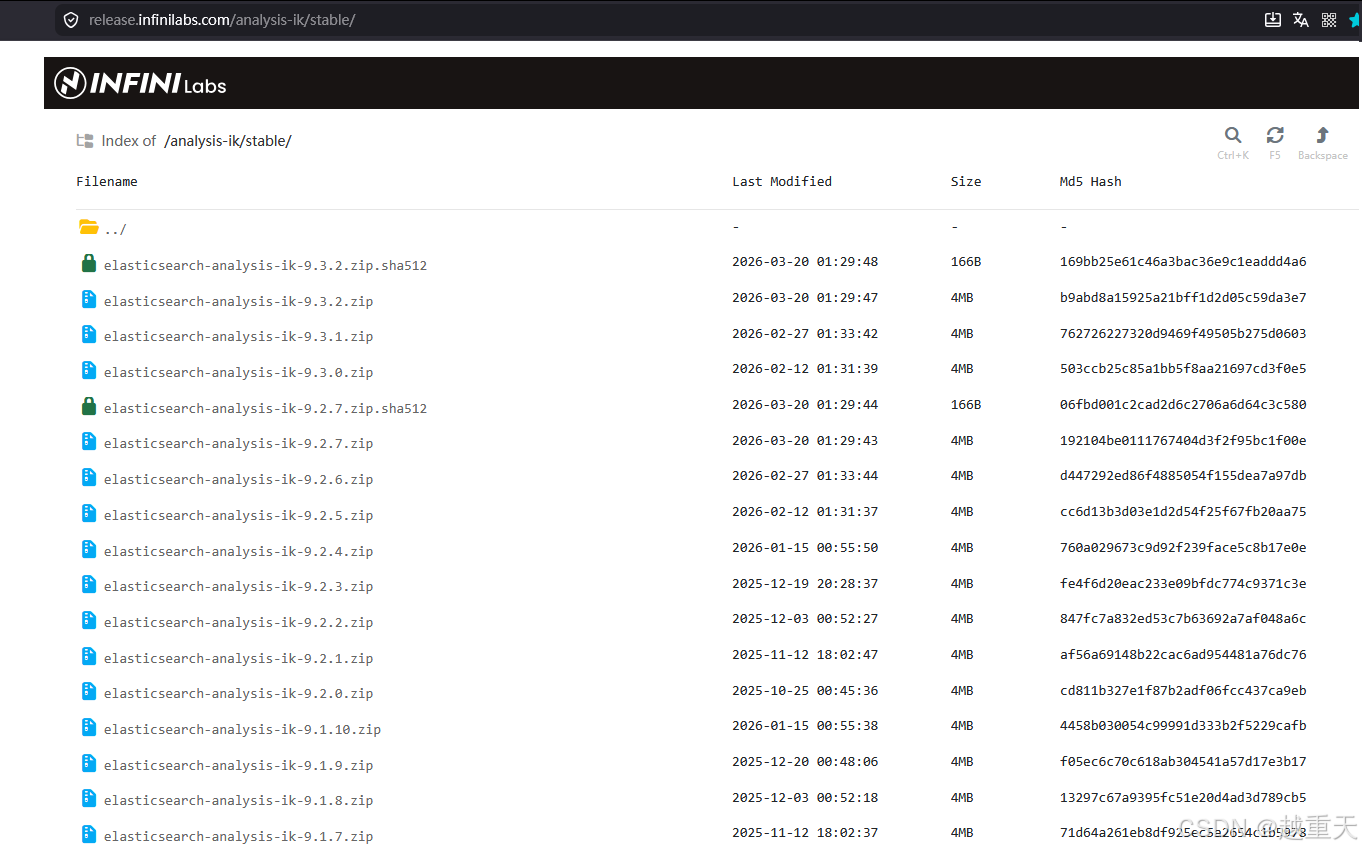Select the date 2026-02-27 01:33:42

click(805, 333)
